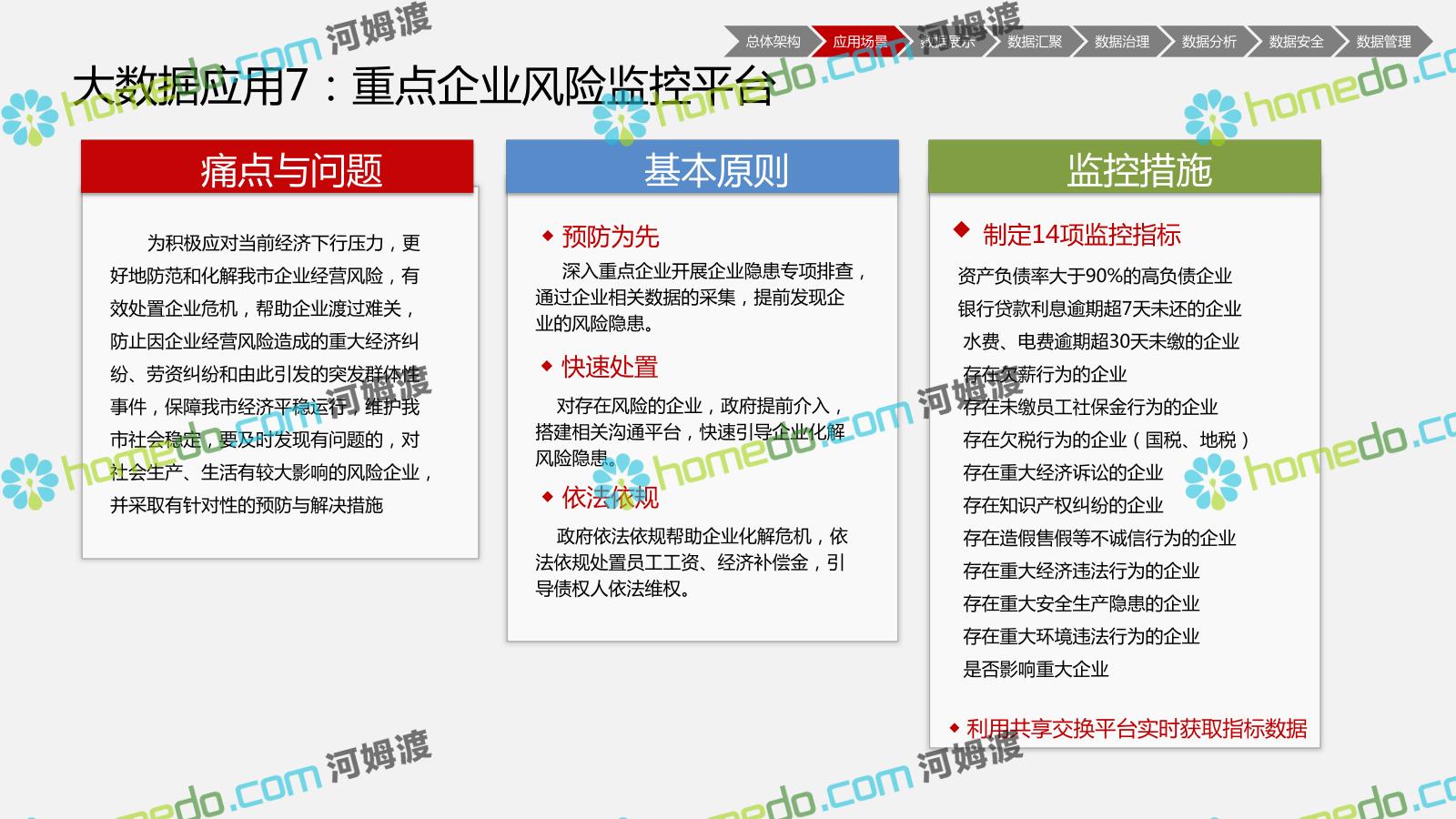
Task: Select the highlighted 应用场景 tab
Action: (859, 42)
